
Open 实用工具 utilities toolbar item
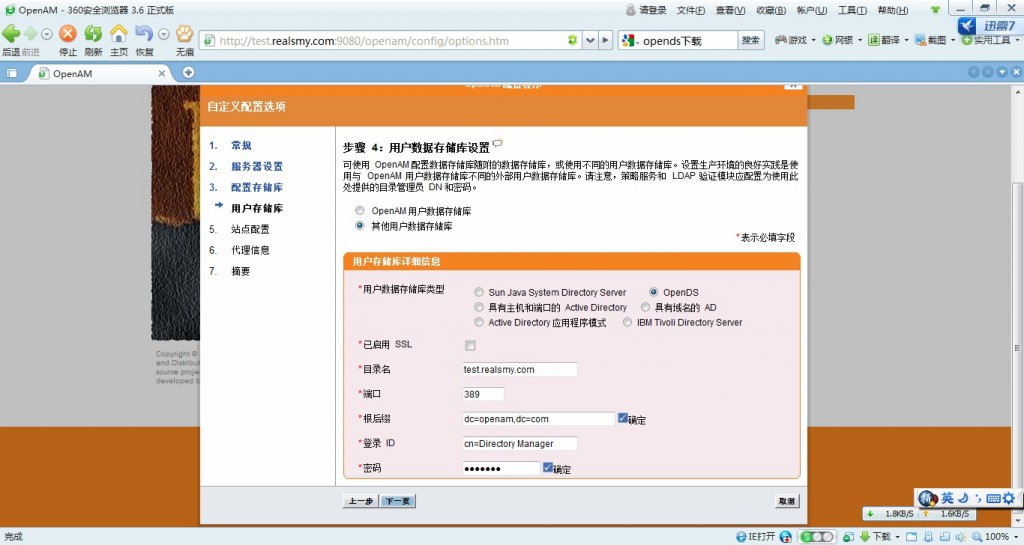pyautogui.click(x=986, y=40)
